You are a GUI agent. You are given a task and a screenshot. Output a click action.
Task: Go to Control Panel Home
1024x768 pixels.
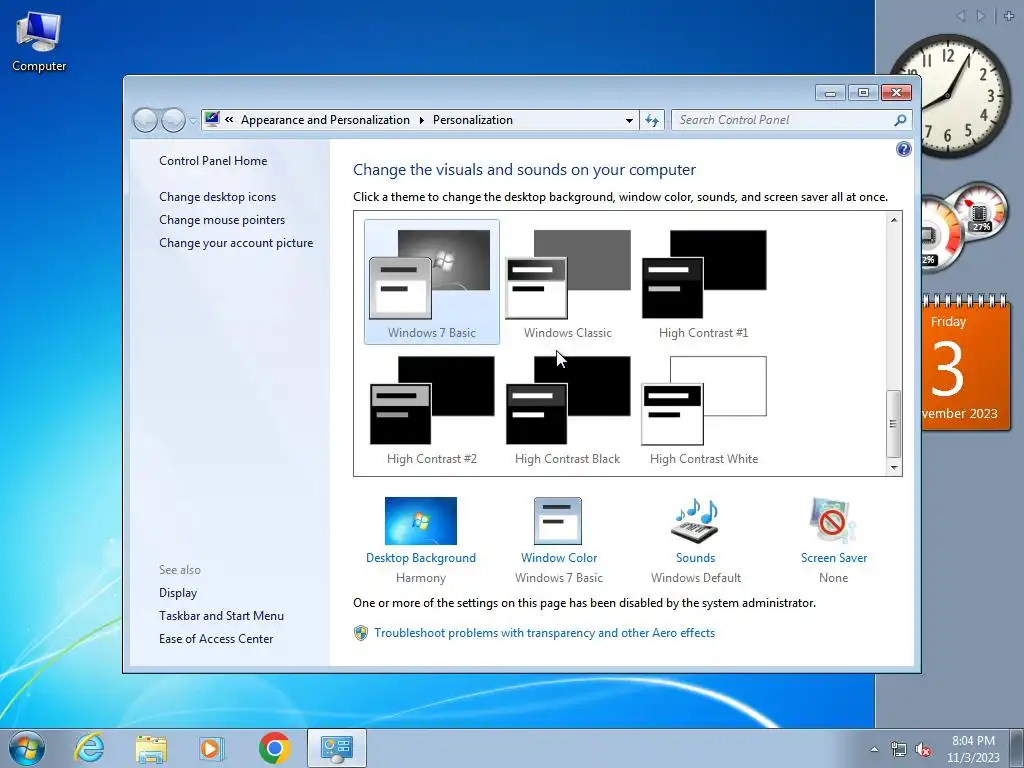click(x=213, y=161)
